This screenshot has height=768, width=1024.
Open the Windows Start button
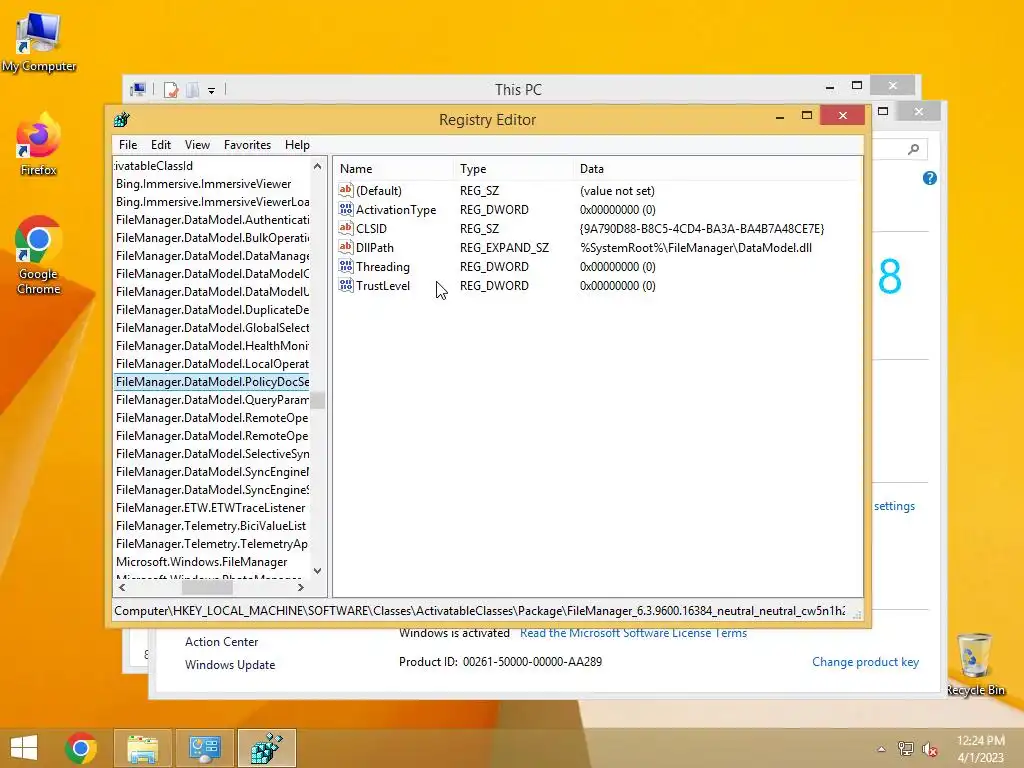24,748
